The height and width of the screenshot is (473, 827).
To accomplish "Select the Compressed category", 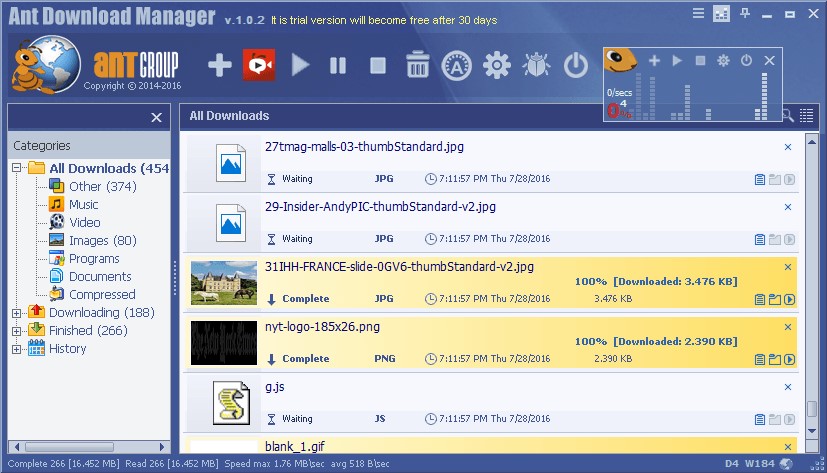I will click(102, 294).
